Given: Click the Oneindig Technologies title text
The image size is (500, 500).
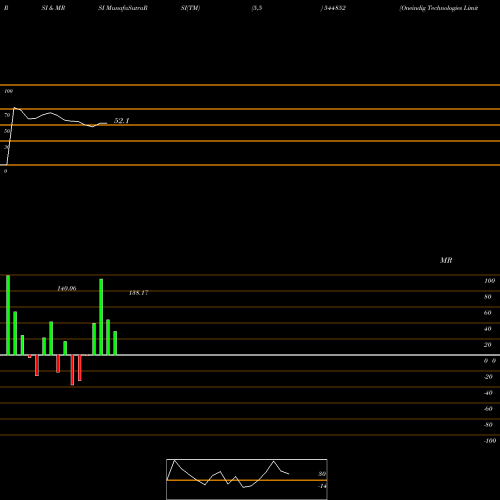Looking at the screenshot, I should click(439, 8).
